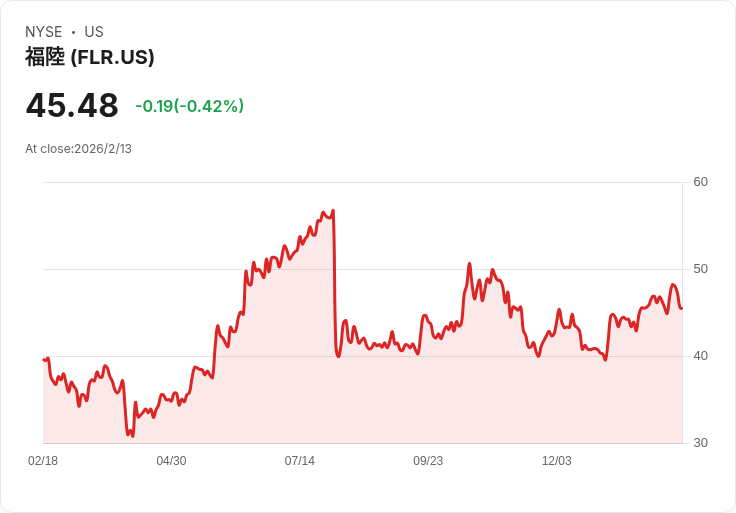The image size is (736, 513).
Task: Select the 09/23 date axis label
Action: (x=428, y=461)
